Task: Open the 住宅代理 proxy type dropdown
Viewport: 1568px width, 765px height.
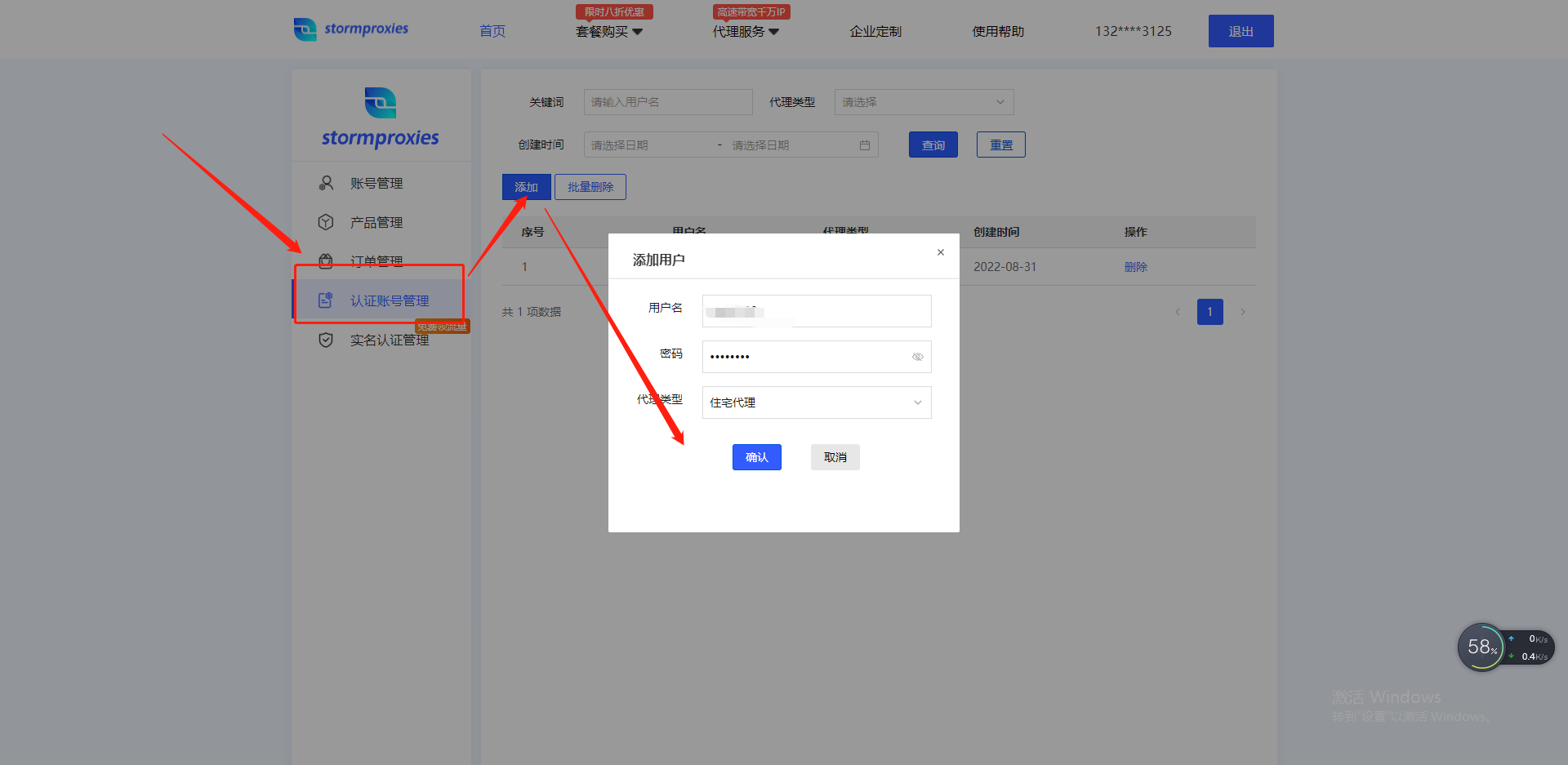Action: 816,403
